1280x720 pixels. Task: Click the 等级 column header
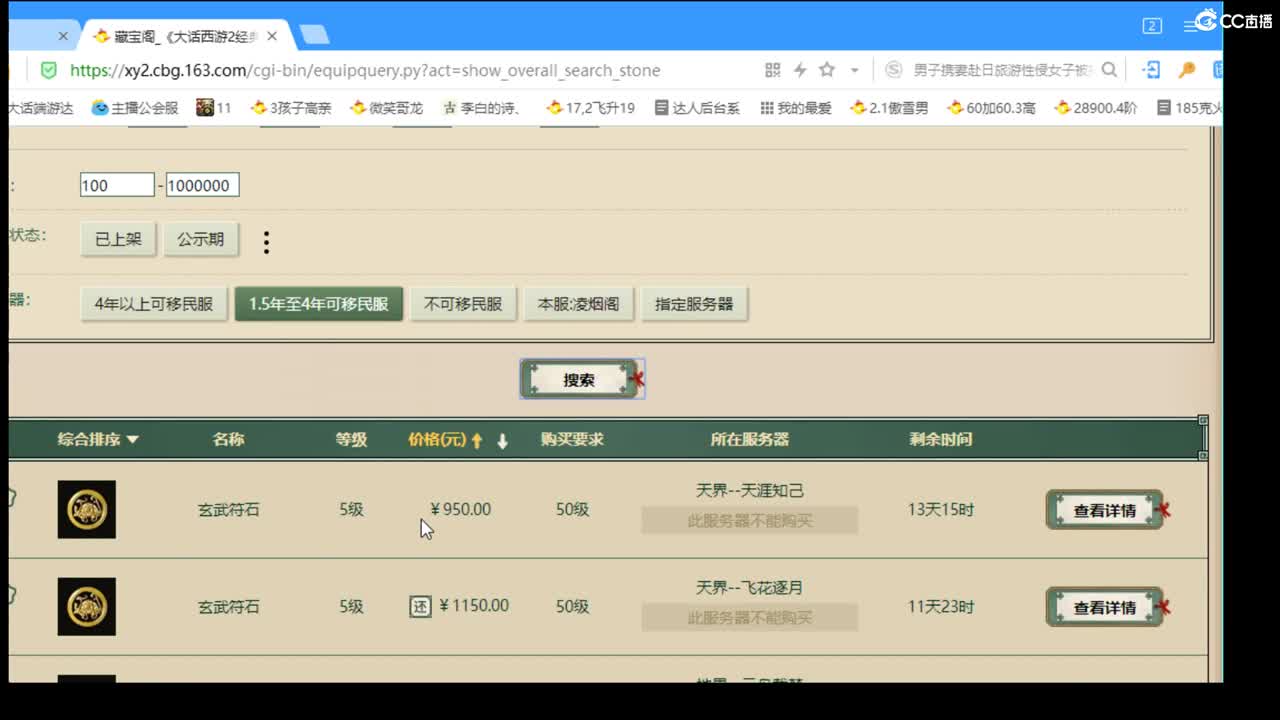351,439
